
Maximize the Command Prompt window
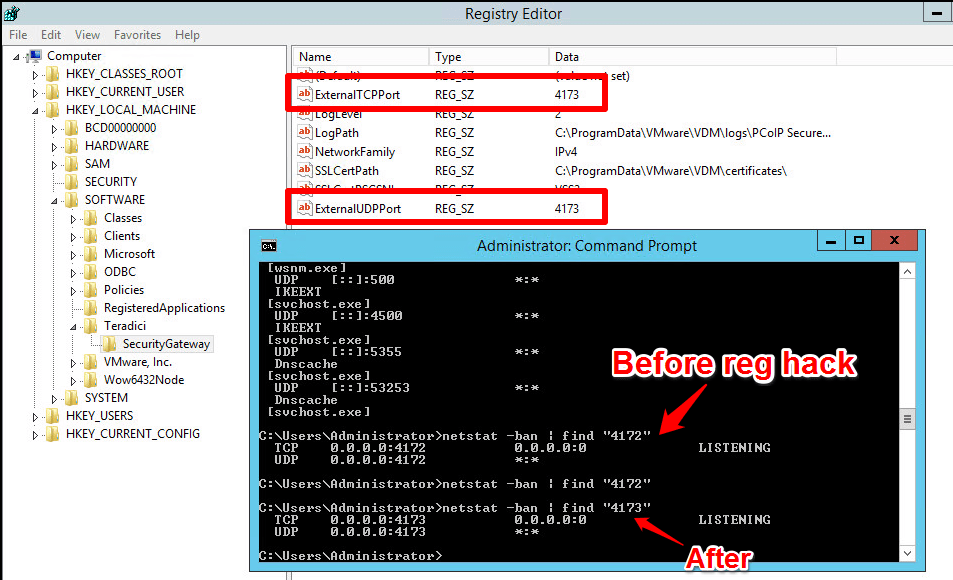click(858, 242)
